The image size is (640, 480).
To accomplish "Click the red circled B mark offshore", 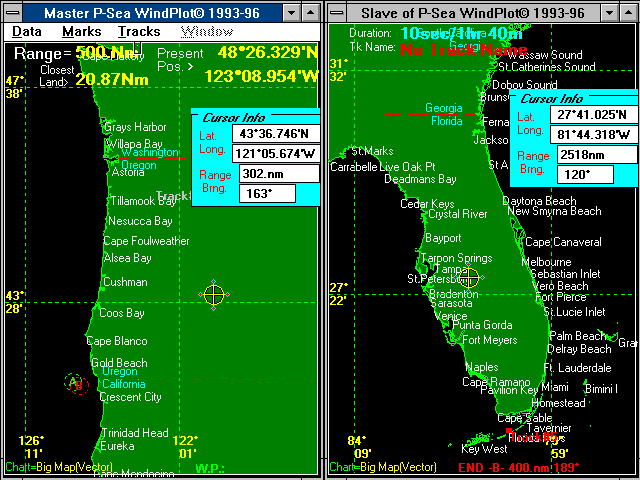I will 79,385.
